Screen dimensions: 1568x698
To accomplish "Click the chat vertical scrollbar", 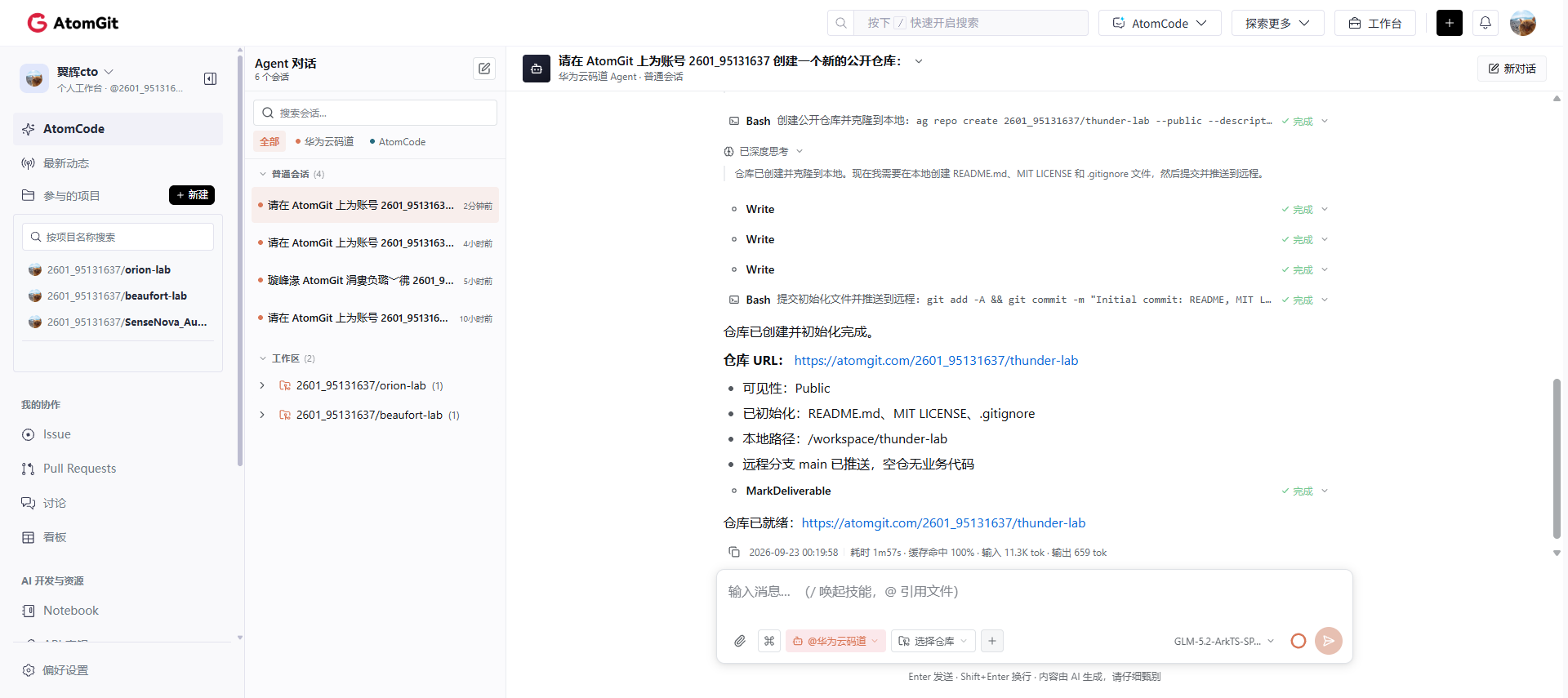I will pyautogui.click(x=1557, y=457).
